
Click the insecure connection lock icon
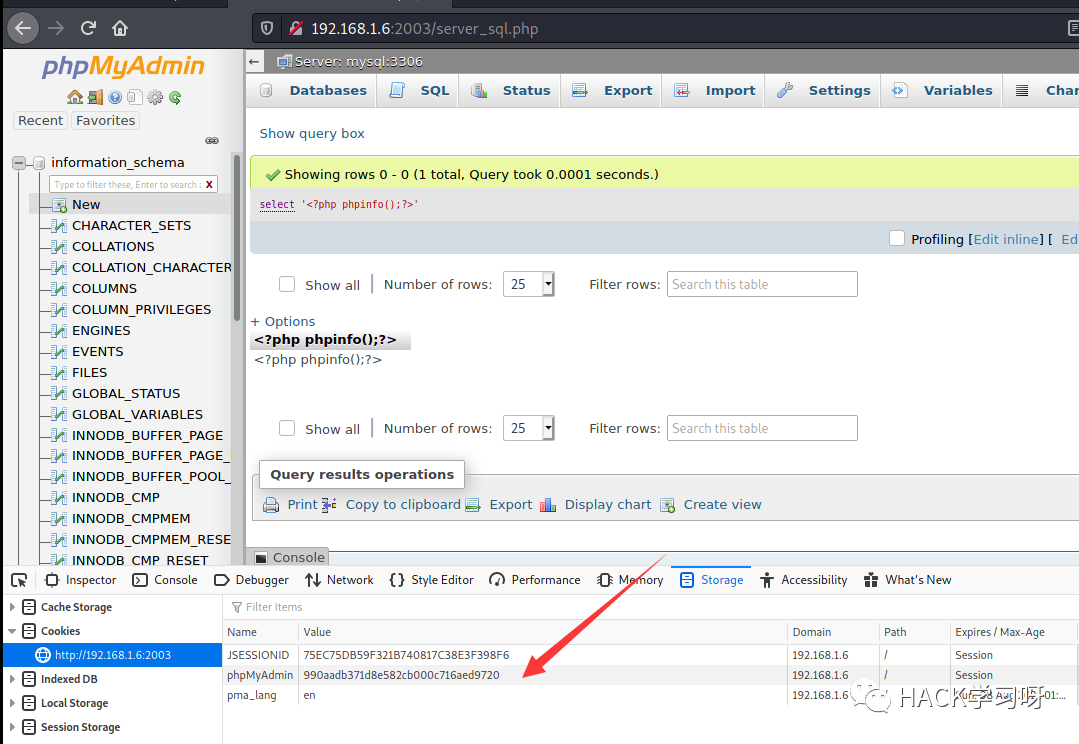[296, 28]
